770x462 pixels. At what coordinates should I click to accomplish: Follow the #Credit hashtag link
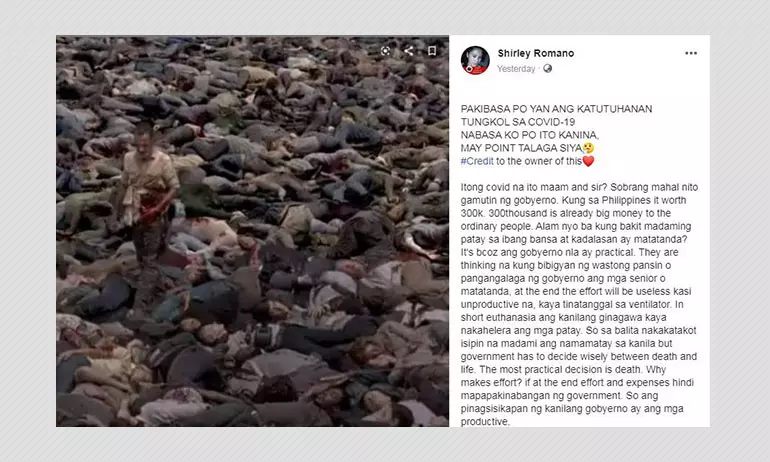coord(476,161)
